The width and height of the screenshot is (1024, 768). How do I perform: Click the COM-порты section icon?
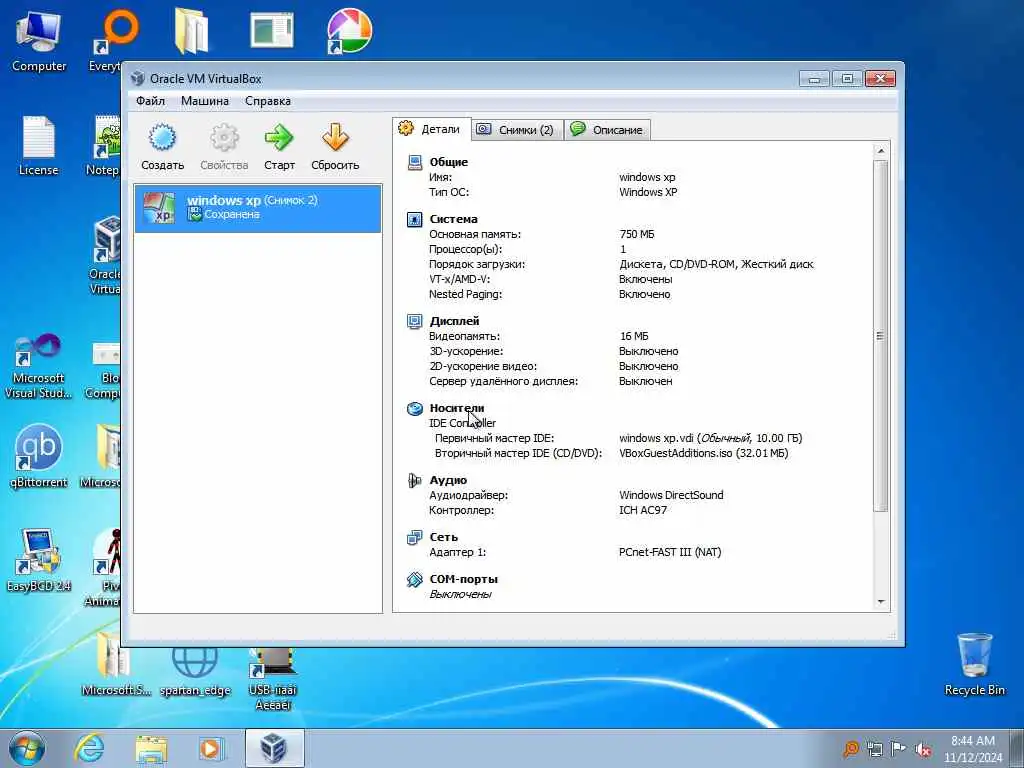[x=415, y=579]
